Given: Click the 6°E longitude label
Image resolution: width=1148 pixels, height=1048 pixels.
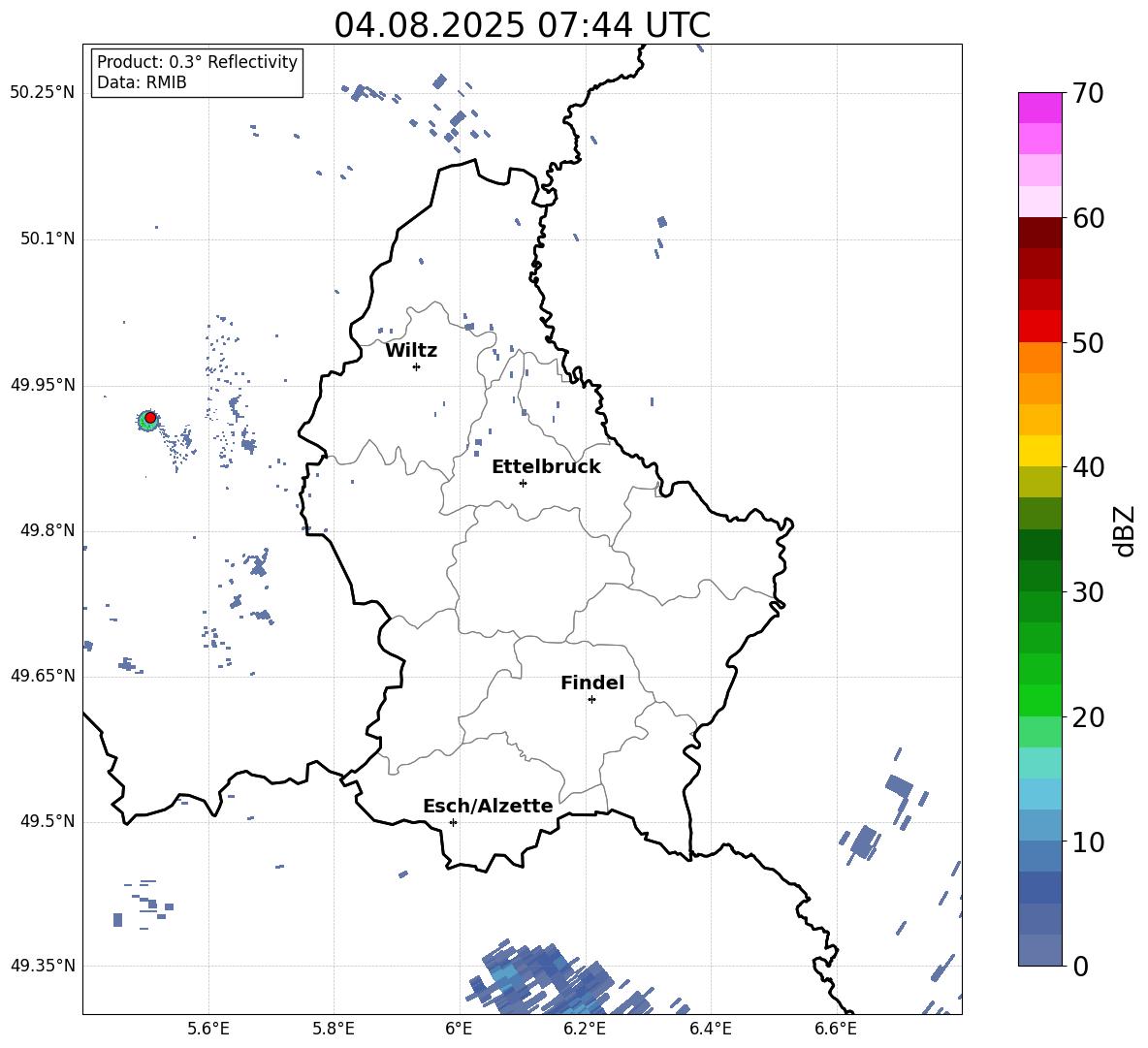Looking at the screenshot, I should (x=459, y=1030).
